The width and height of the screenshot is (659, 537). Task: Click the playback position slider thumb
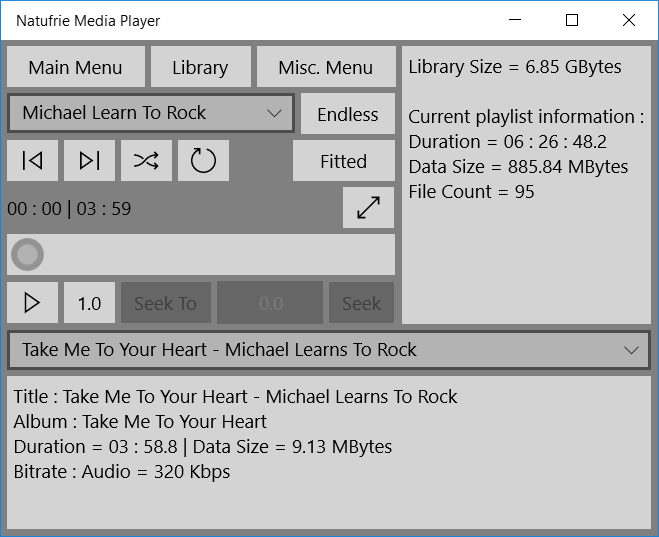point(27,255)
